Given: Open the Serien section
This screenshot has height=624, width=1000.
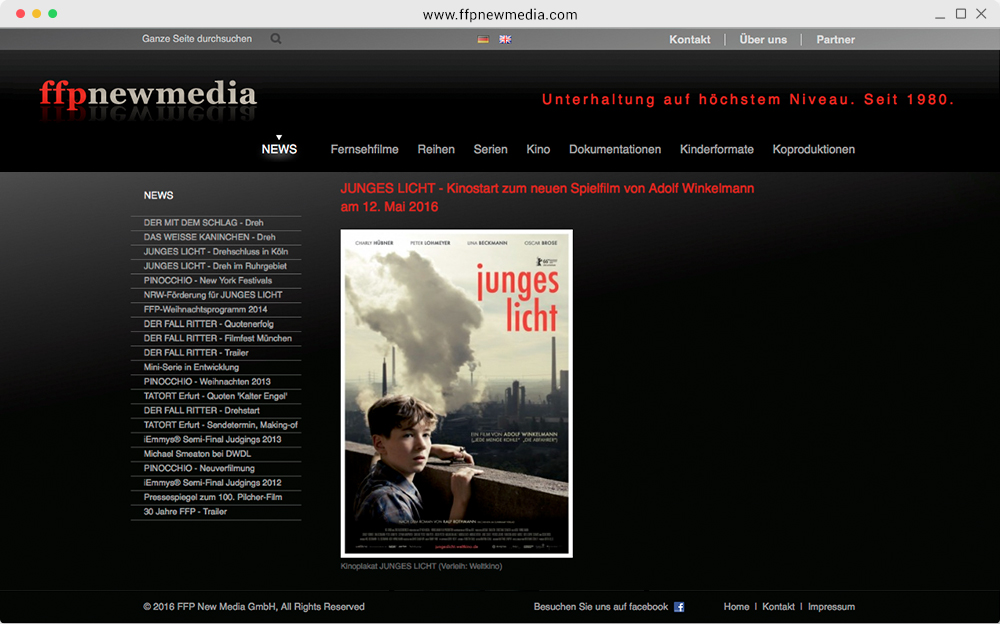Looking at the screenshot, I should 490,149.
